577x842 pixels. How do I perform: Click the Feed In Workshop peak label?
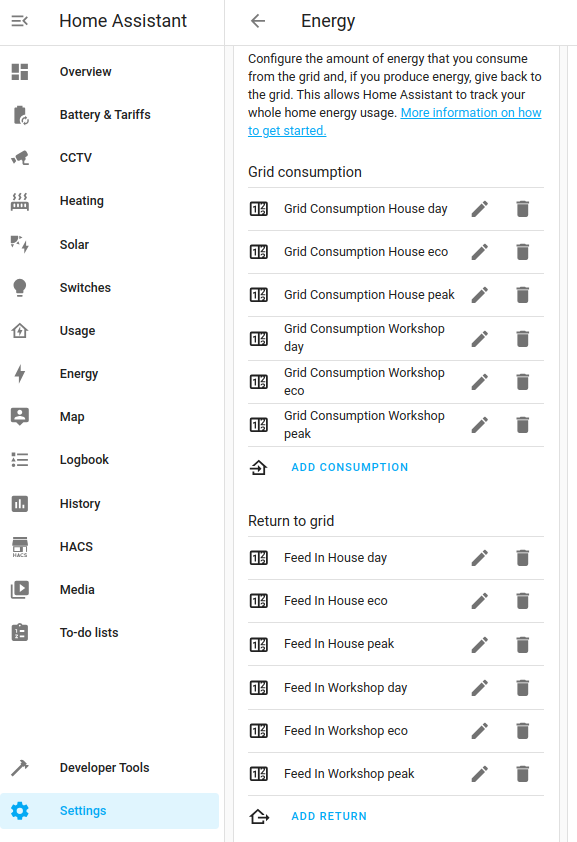[x=349, y=774]
